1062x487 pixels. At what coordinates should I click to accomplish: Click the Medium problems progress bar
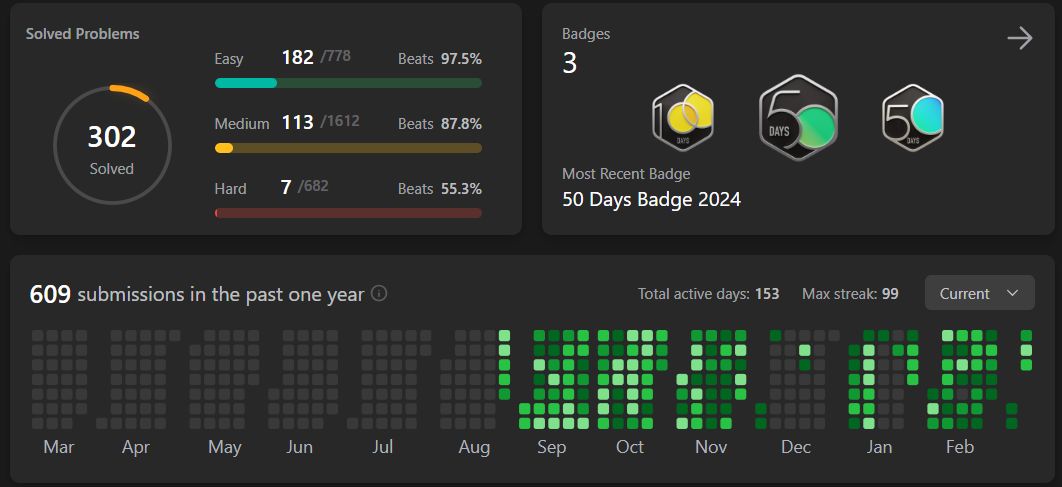348,148
